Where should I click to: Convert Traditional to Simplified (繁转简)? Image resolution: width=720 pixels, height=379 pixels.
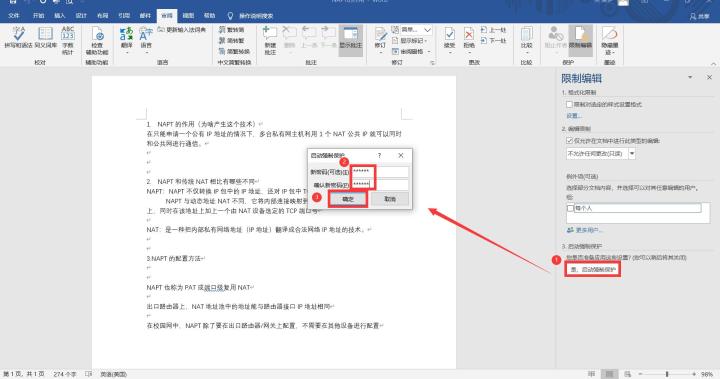[x=231, y=30]
